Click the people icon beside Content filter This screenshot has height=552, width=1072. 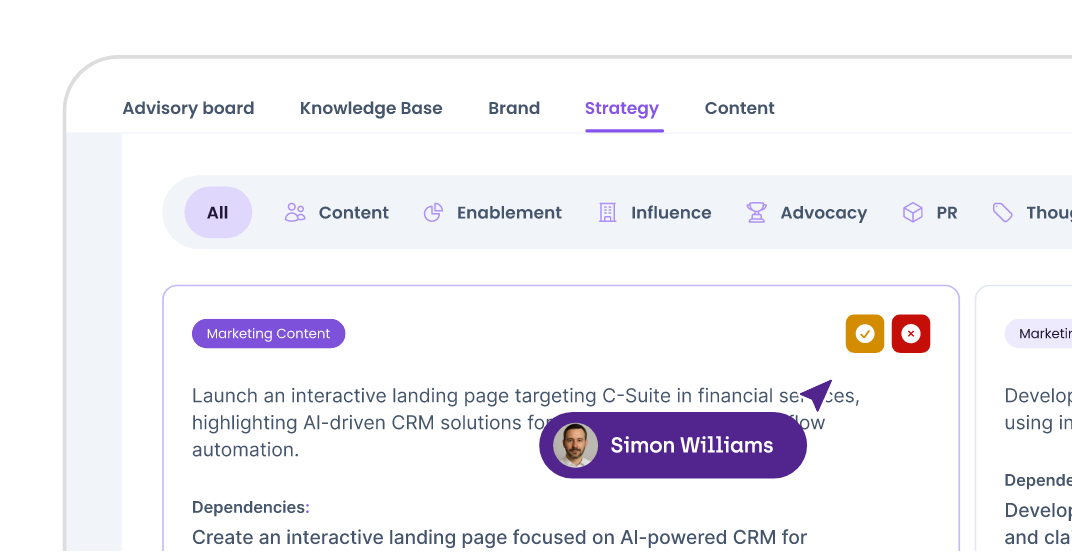(x=295, y=212)
